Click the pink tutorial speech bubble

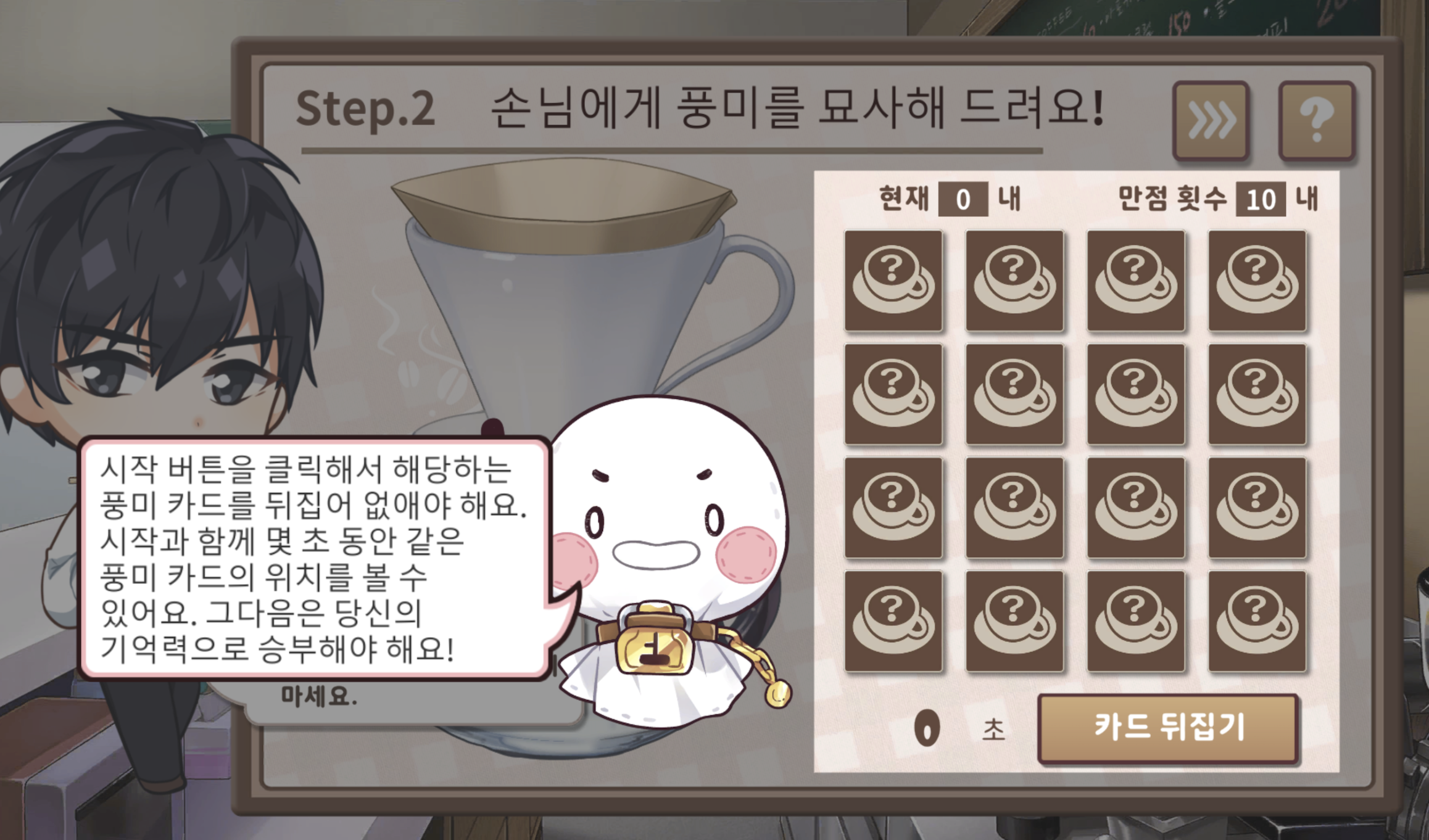tap(315, 558)
